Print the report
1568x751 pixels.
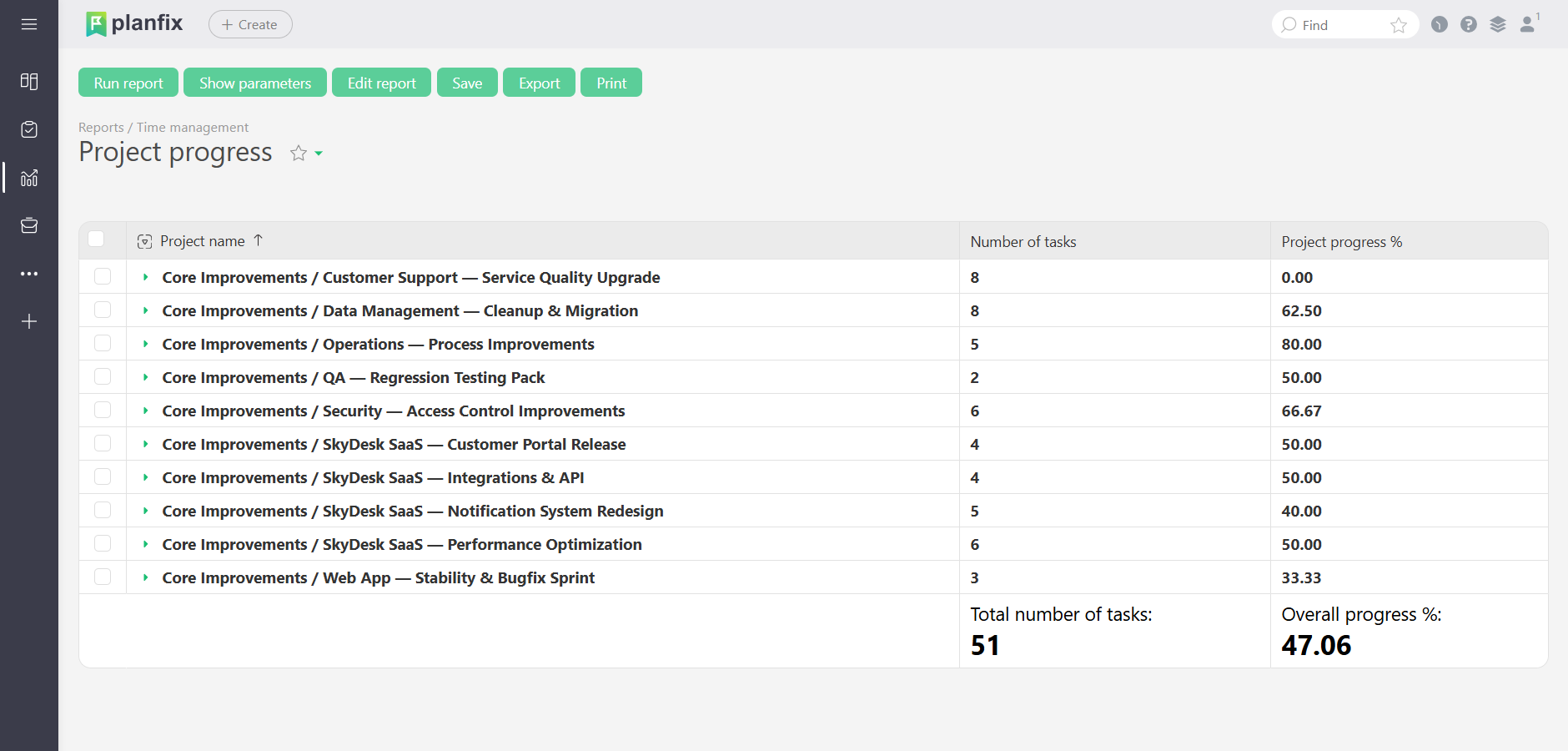coord(611,83)
